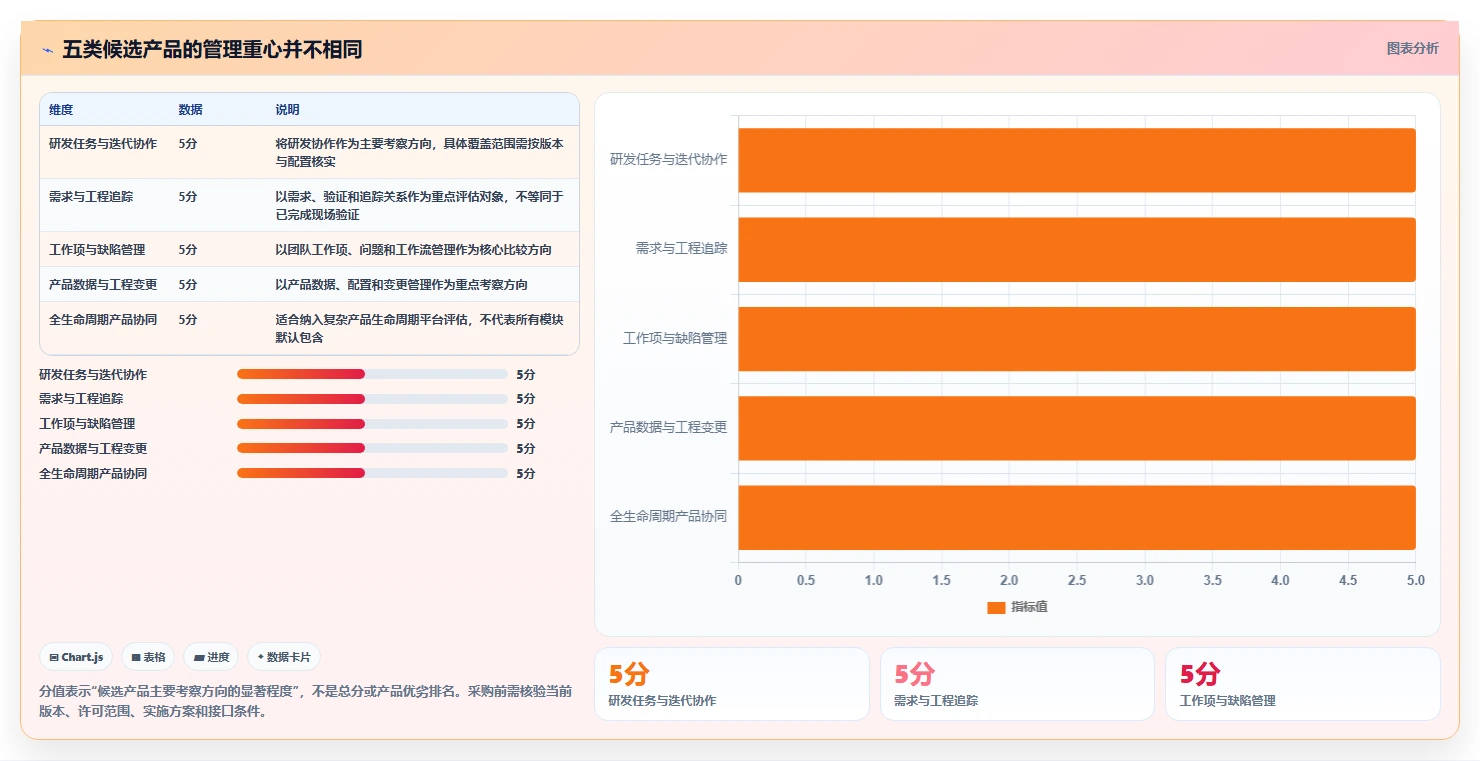This screenshot has width=1480, height=761.
Task: Click the progress bar for 全生命周期产品协同
Action: click(372, 473)
